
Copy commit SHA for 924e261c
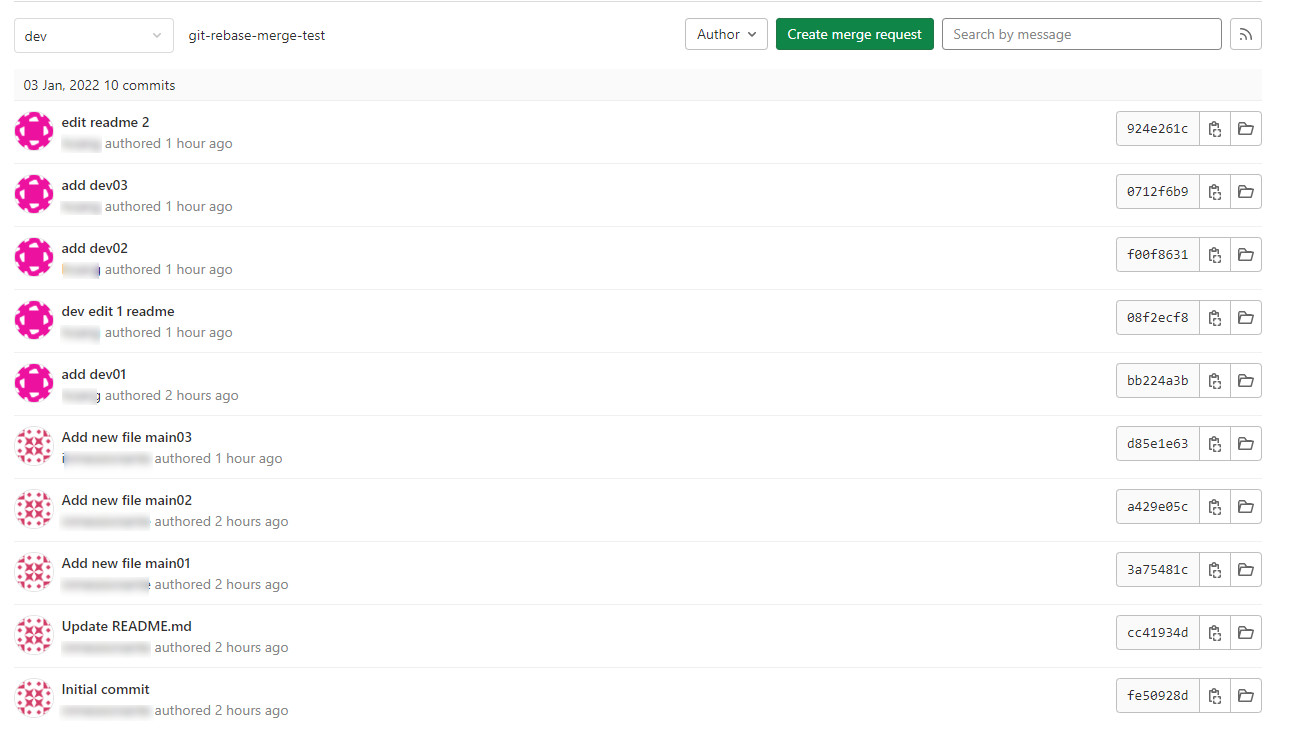tap(1215, 129)
